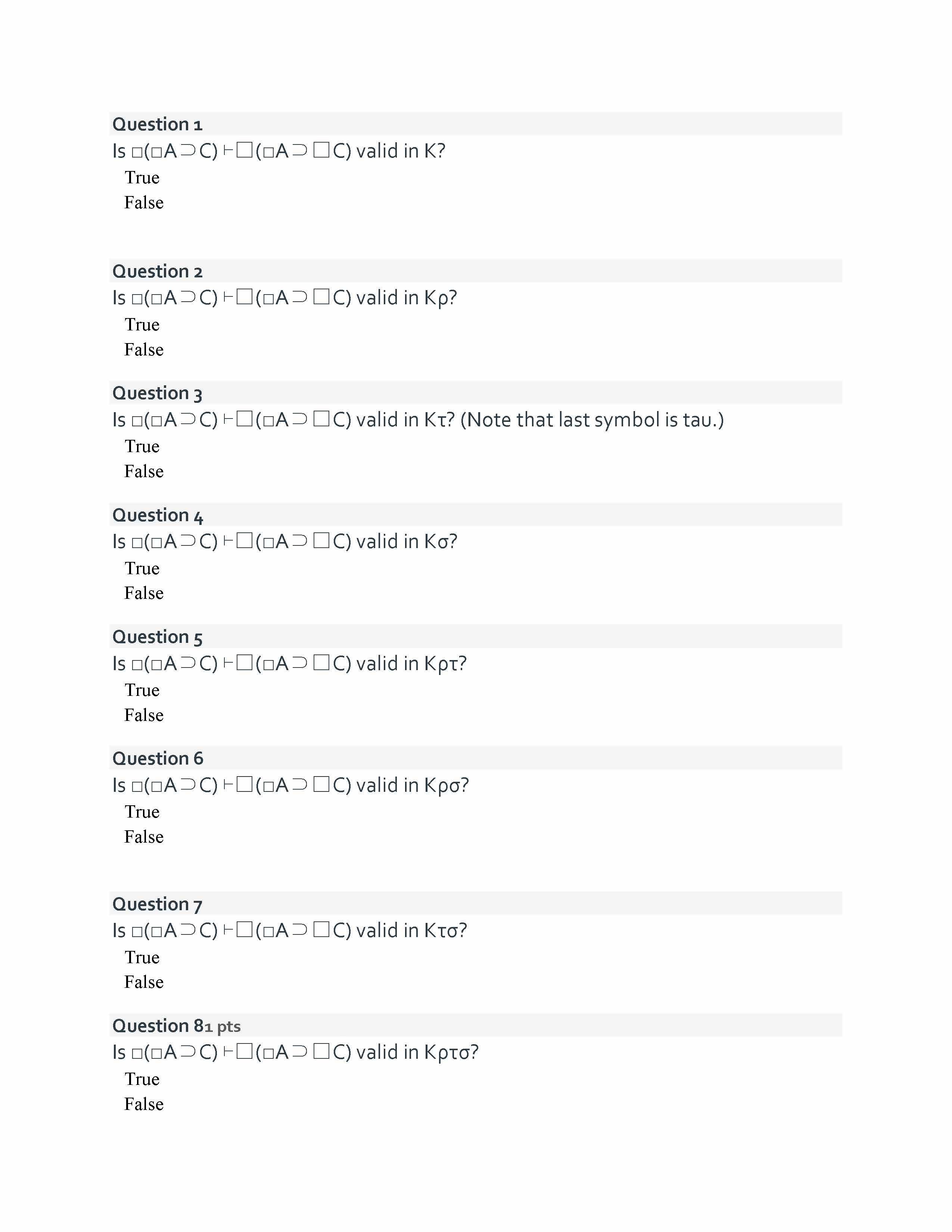This screenshot has width=952, height=1232.
Task: Pick True for Question 3 on Kτ
Action: tap(141, 447)
